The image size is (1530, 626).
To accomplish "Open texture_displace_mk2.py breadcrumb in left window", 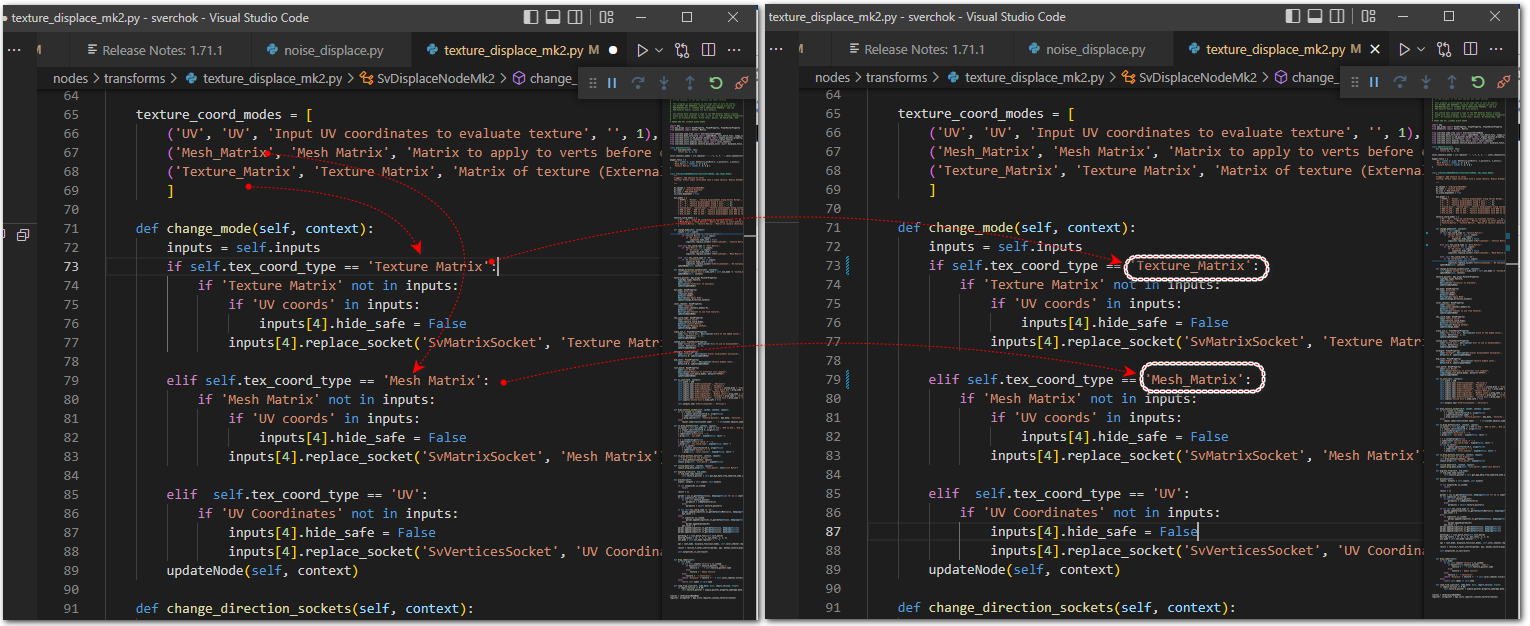I will point(263,78).
